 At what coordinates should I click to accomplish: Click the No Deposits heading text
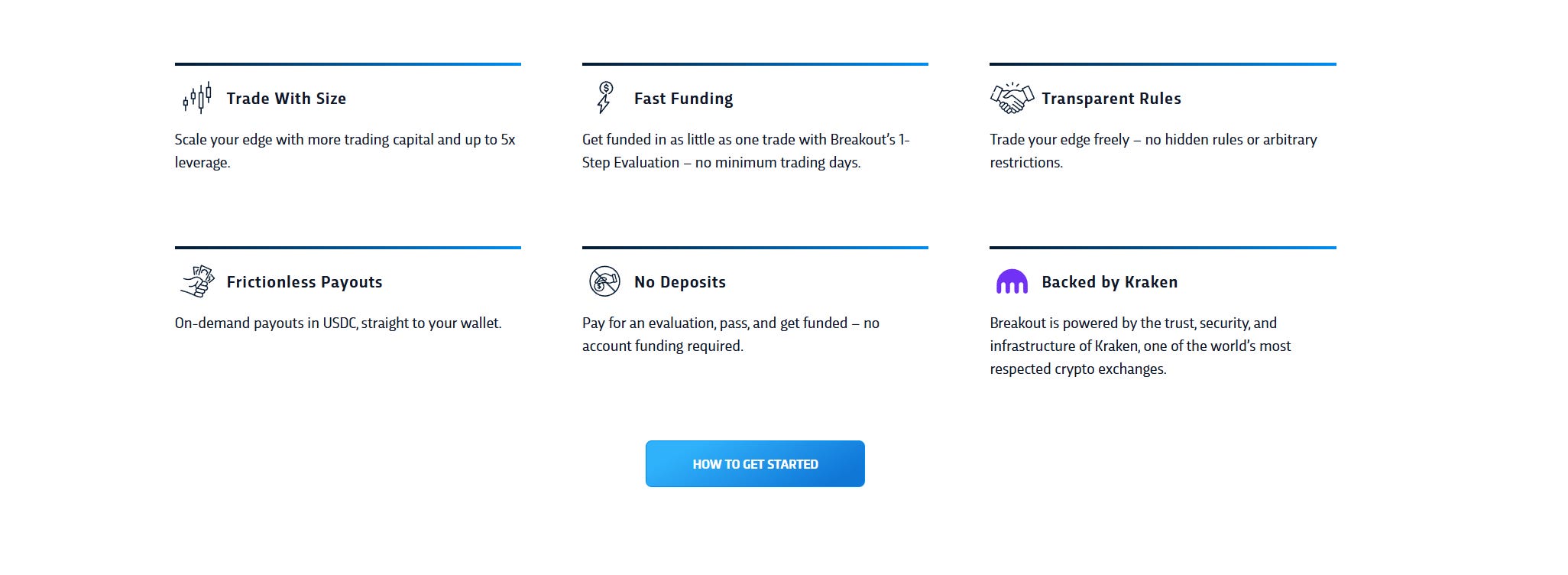click(679, 281)
